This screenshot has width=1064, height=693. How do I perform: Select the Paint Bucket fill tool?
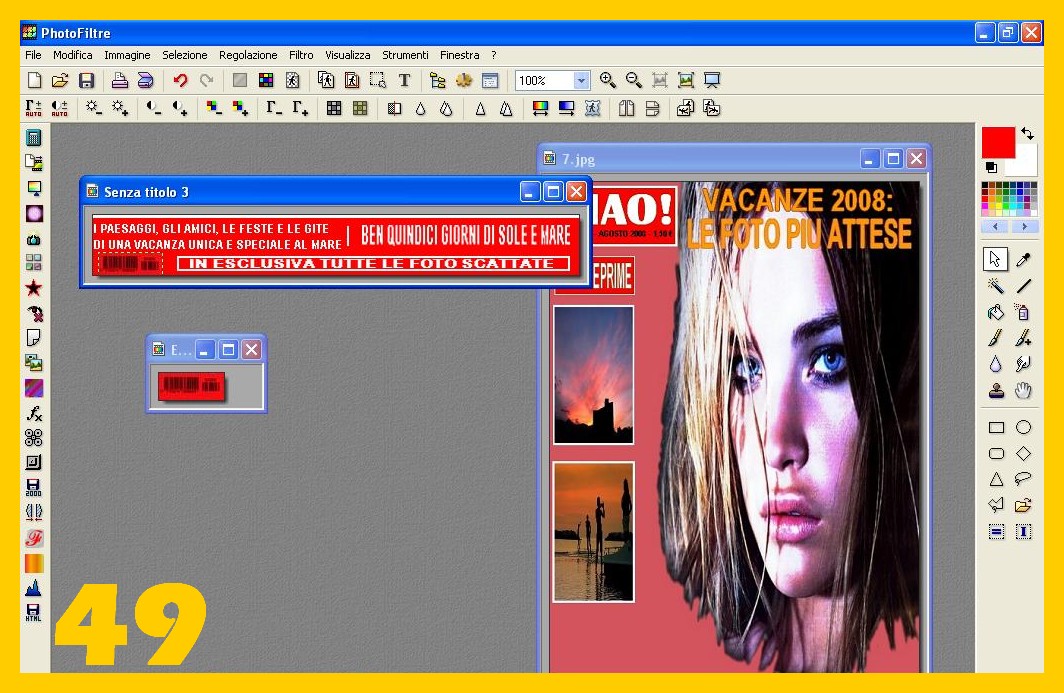coord(996,312)
